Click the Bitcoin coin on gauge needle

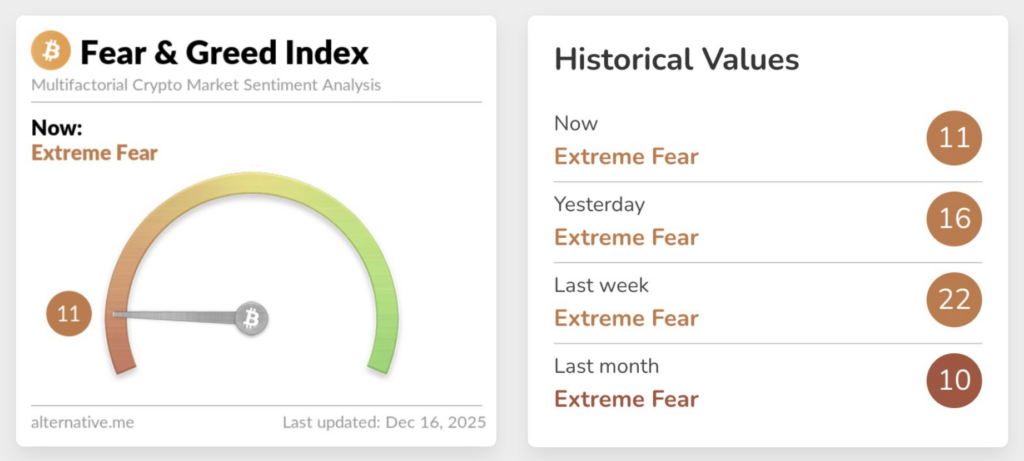(252, 319)
